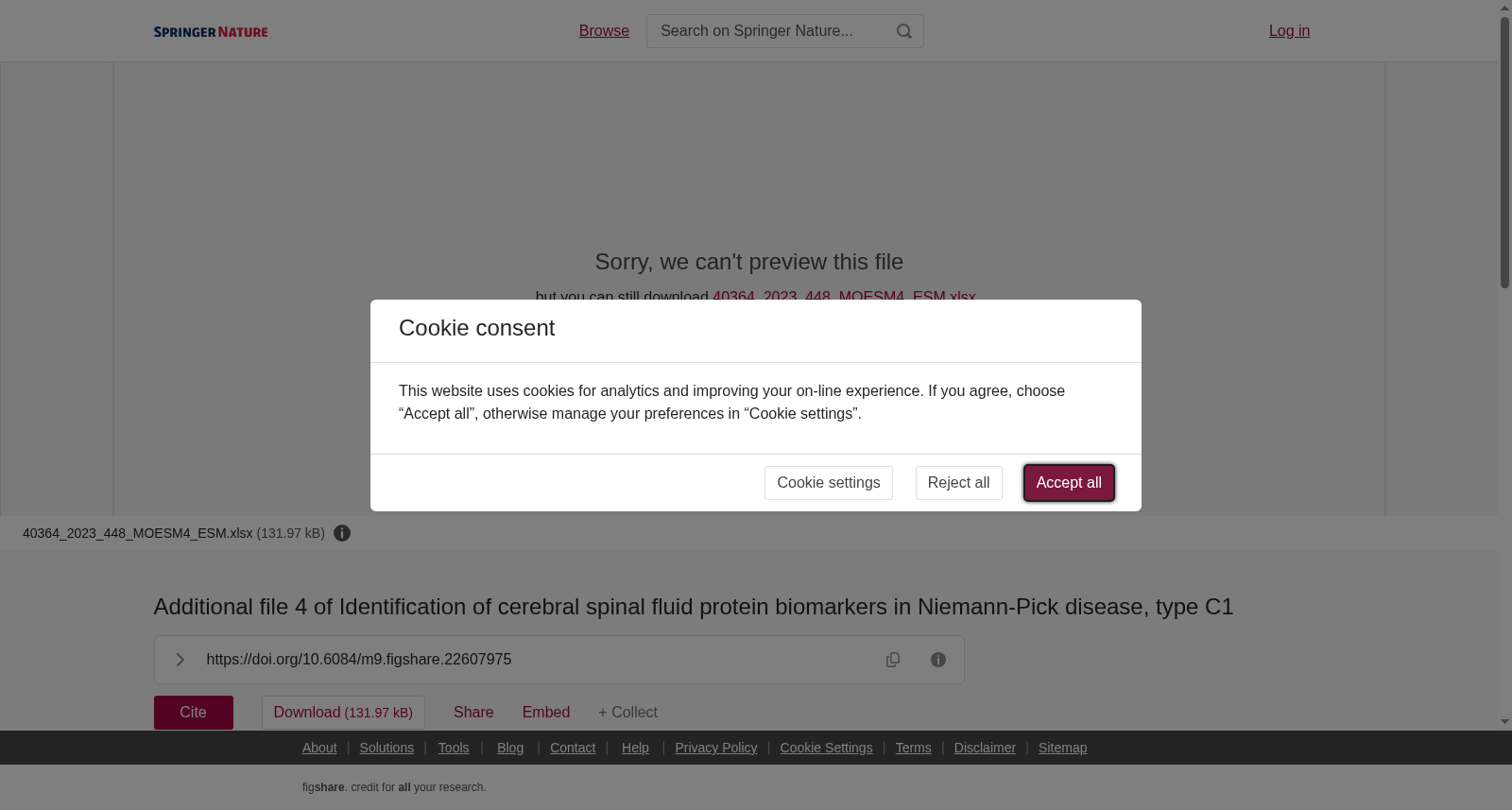Expand the DOI citation chevron
Image resolution: width=1512 pixels, height=810 pixels.
coord(180,660)
